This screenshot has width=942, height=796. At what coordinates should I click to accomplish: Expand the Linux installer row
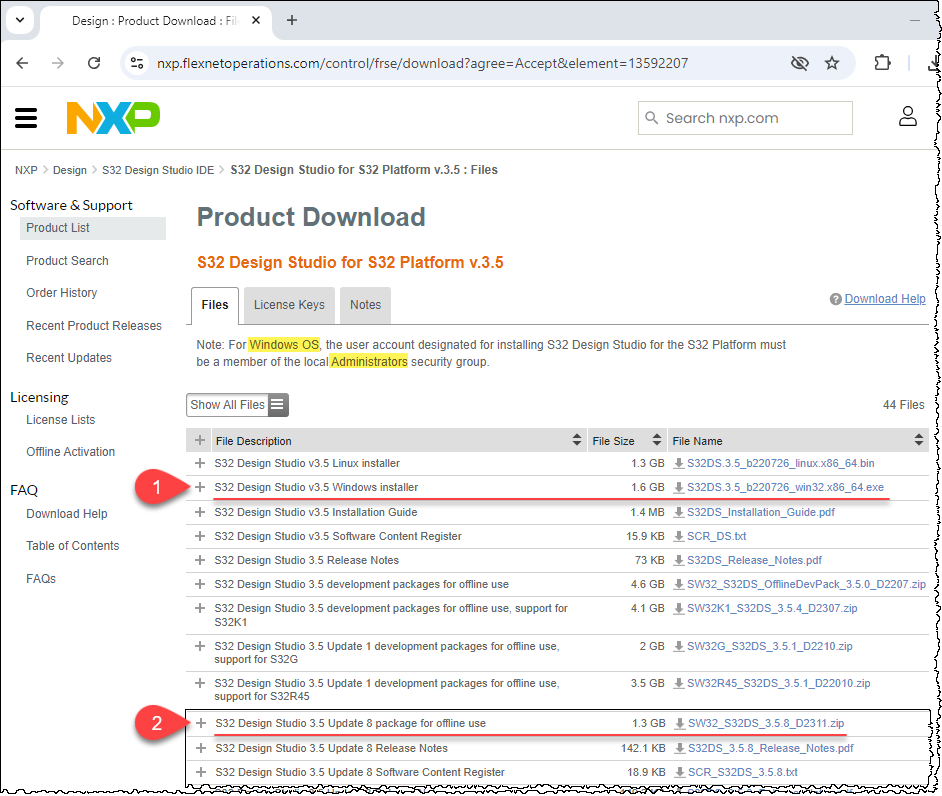pyautogui.click(x=200, y=463)
